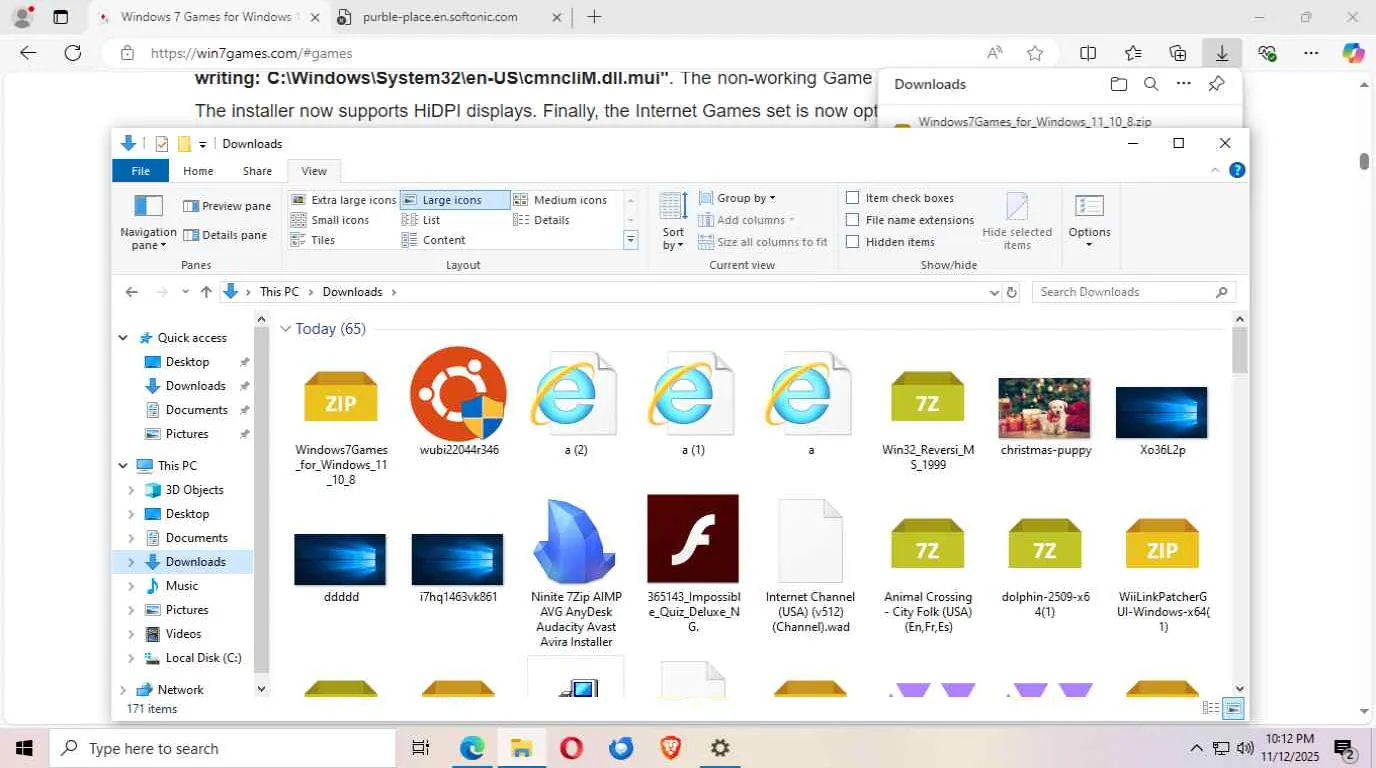Viewport: 1376px width, 768px height.
Task: Select Videos in navigation tree
Action: 183,634
